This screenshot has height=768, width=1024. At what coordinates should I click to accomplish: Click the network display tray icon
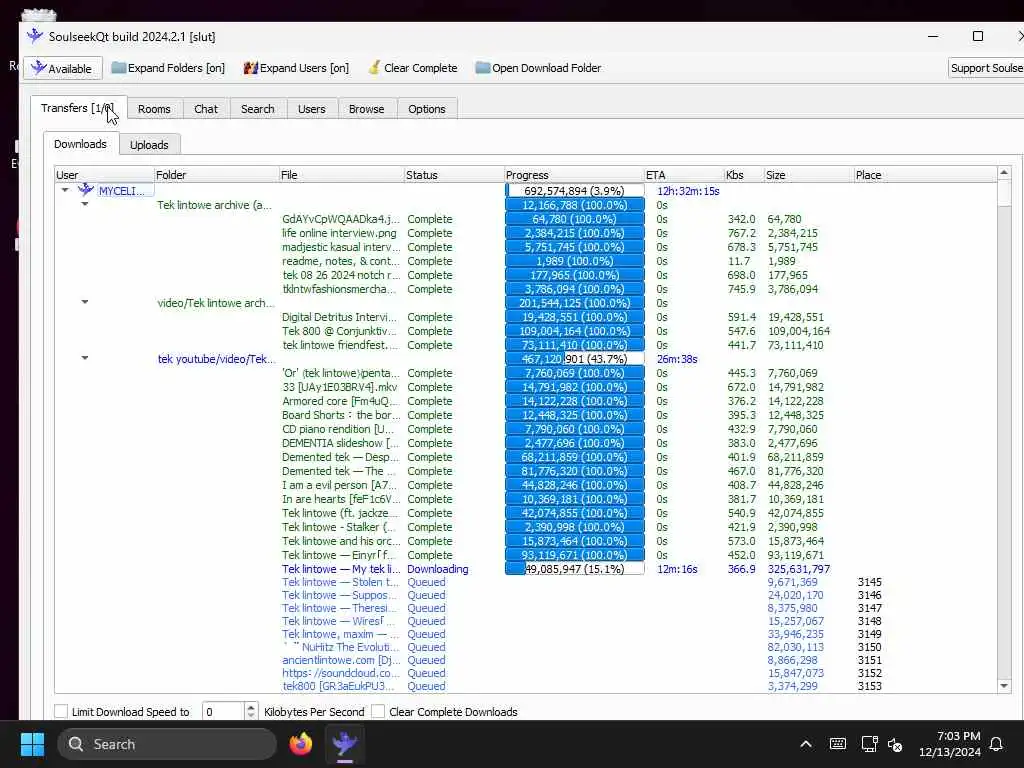point(869,744)
